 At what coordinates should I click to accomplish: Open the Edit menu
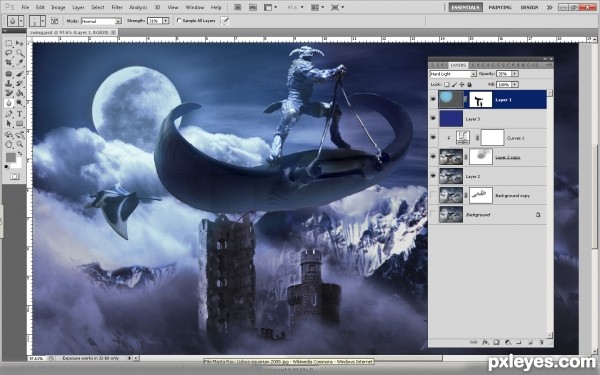(40, 7)
